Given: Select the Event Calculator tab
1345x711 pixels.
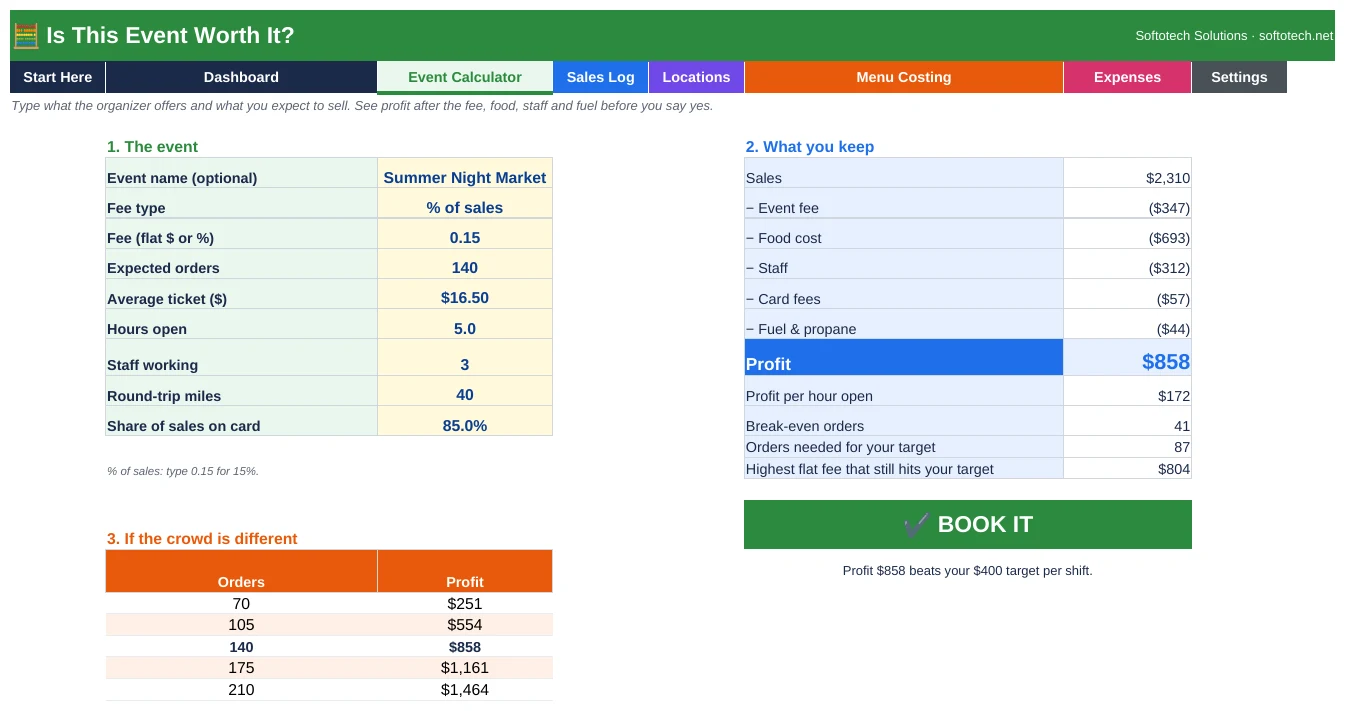Looking at the screenshot, I should (x=465, y=77).
